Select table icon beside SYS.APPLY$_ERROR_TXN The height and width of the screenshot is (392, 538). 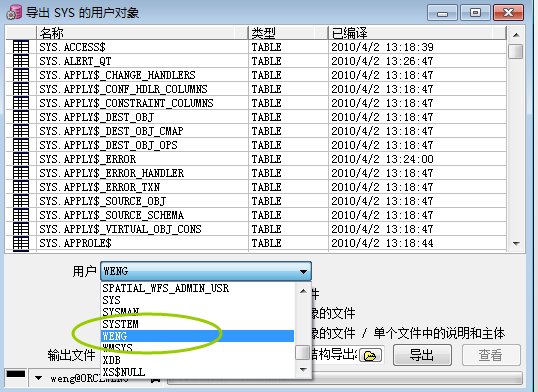(21, 187)
